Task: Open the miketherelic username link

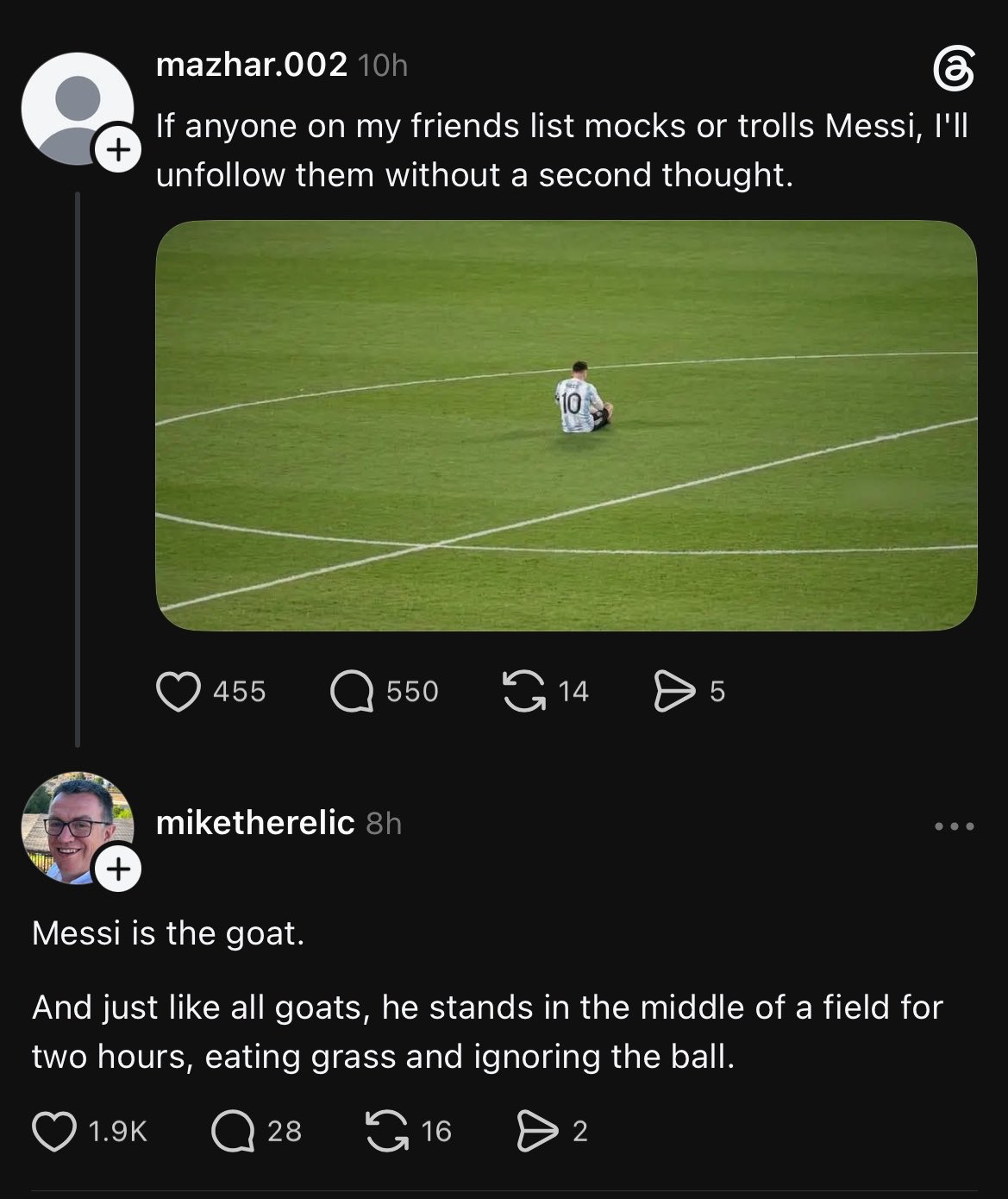Action: tap(255, 823)
